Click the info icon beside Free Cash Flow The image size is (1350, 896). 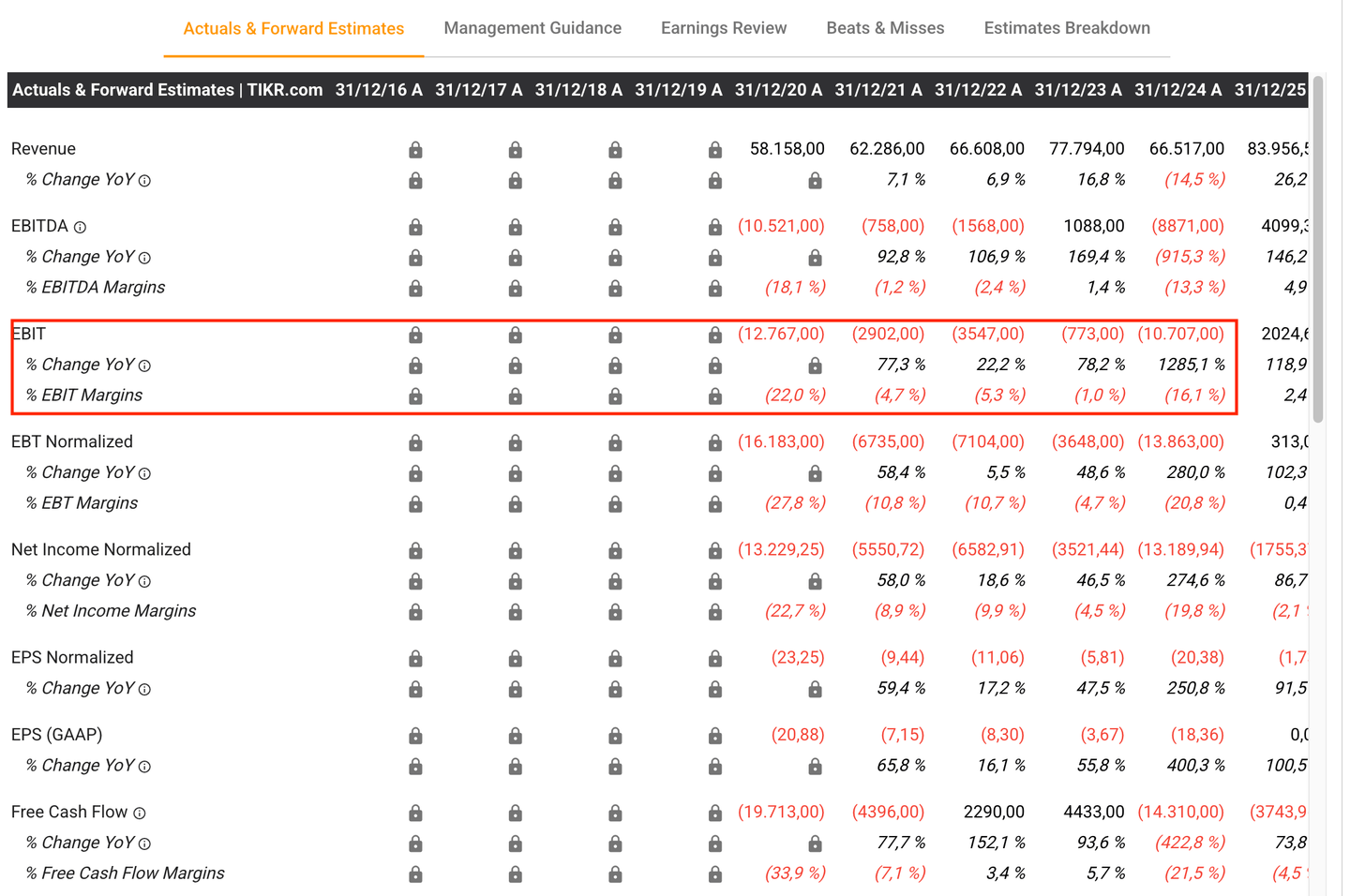139,813
